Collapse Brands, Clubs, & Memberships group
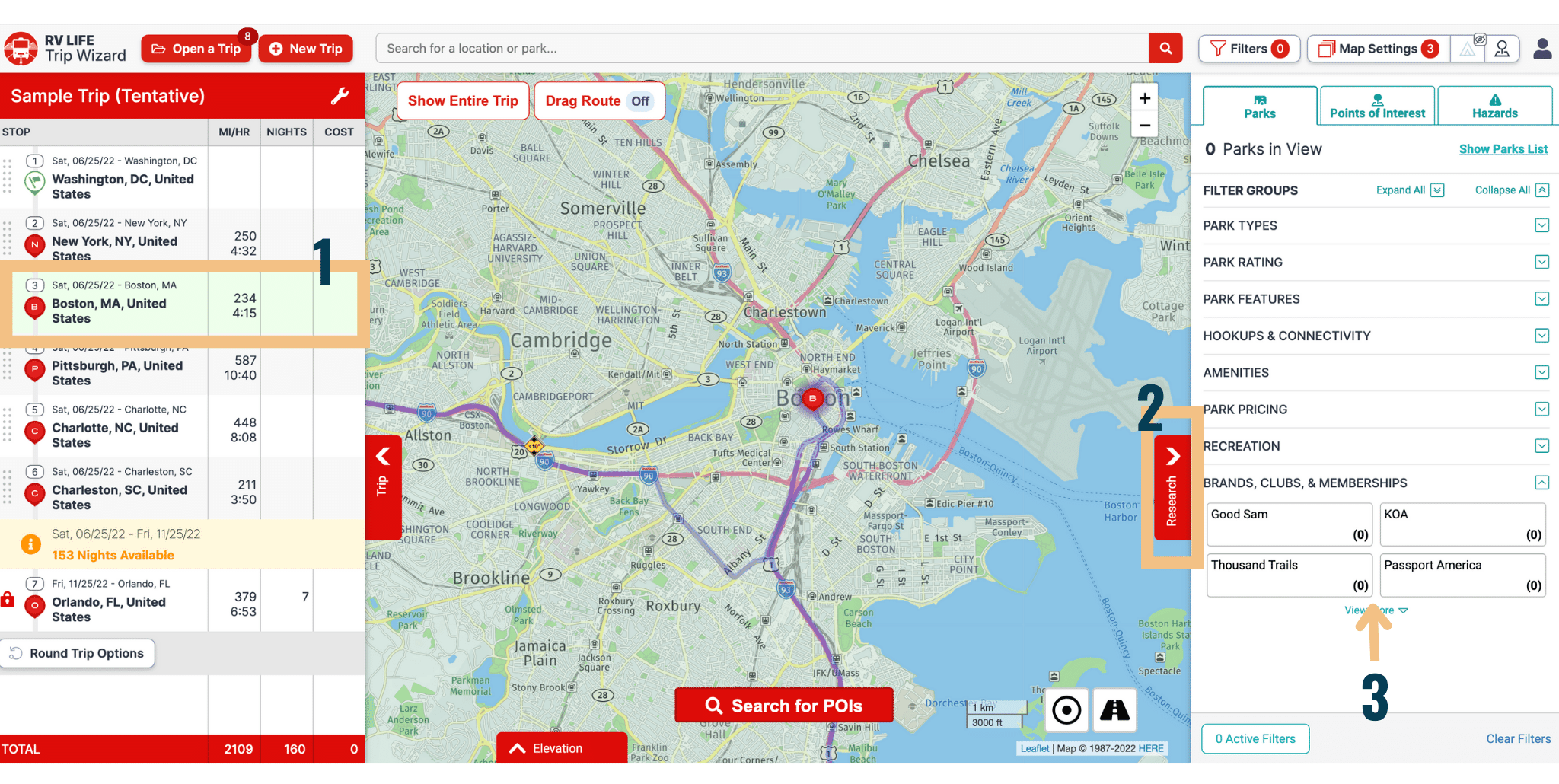This screenshot has height=784, width=1559. click(x=1541, y=483)
